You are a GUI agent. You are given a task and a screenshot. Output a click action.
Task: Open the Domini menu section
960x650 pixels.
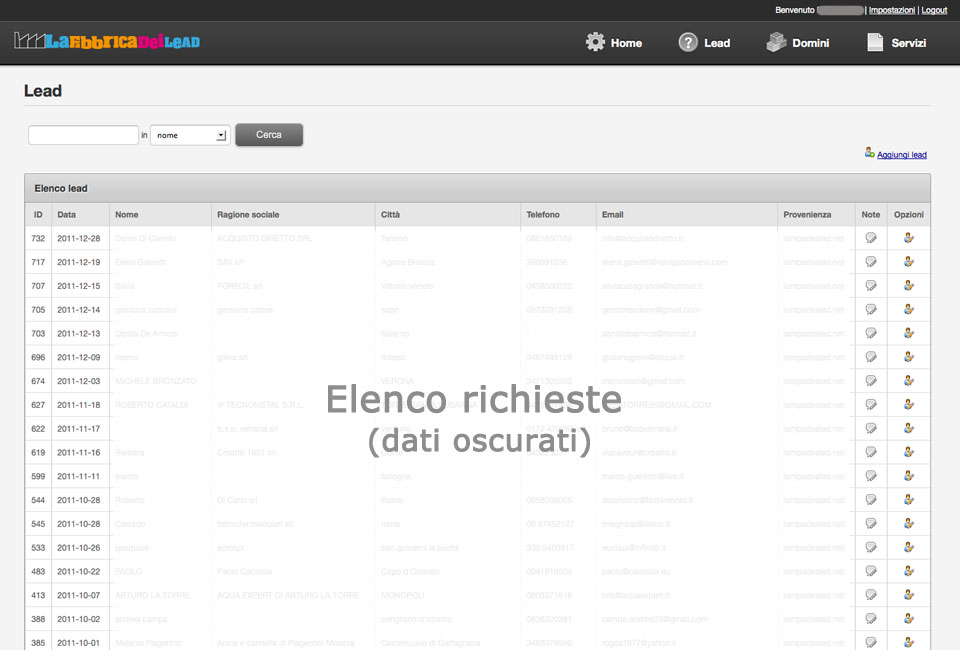click(x=797, y=43)
